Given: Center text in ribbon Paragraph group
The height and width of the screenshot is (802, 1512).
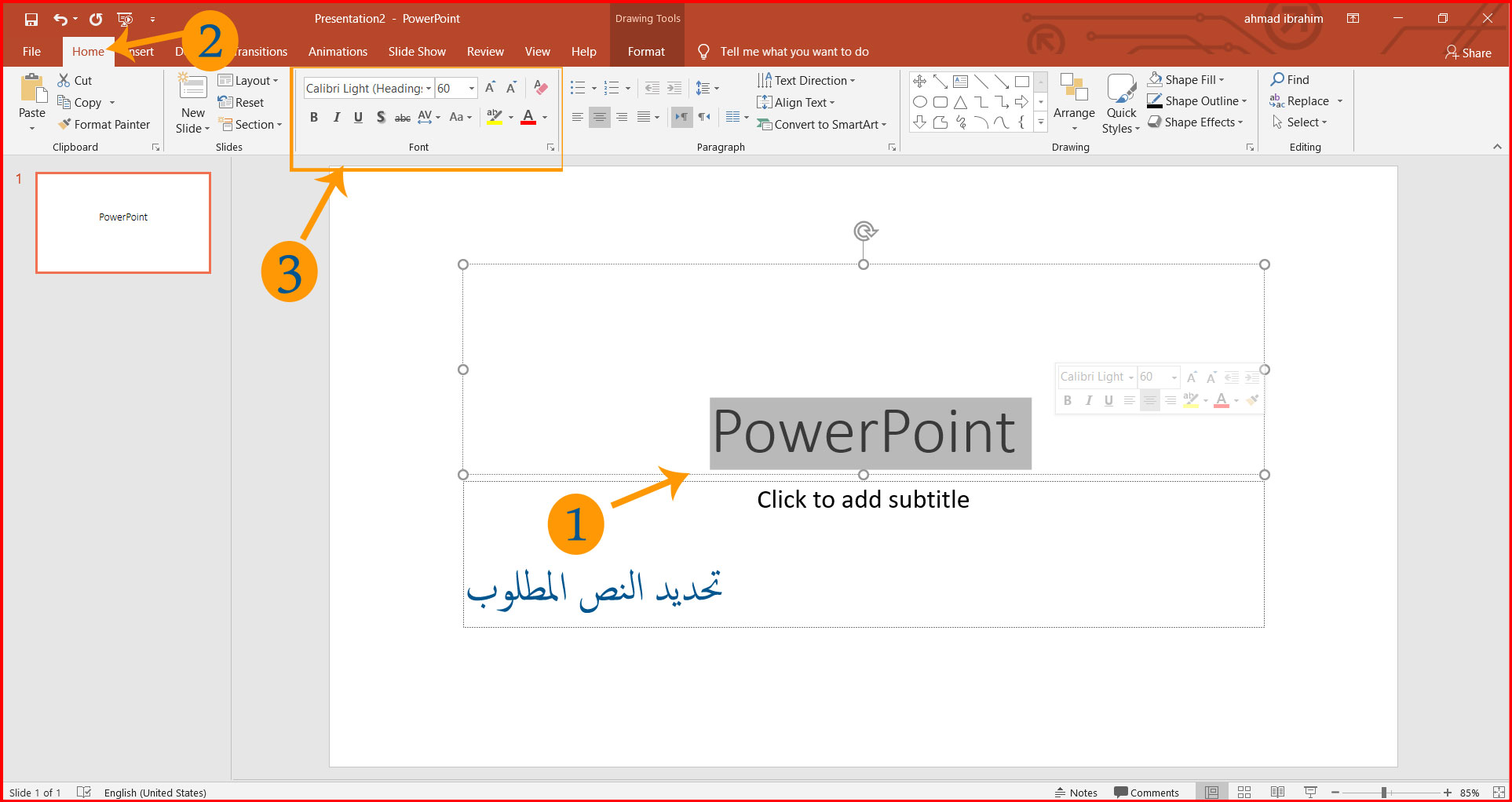Looking at the screenshot, I should [600, 117].
